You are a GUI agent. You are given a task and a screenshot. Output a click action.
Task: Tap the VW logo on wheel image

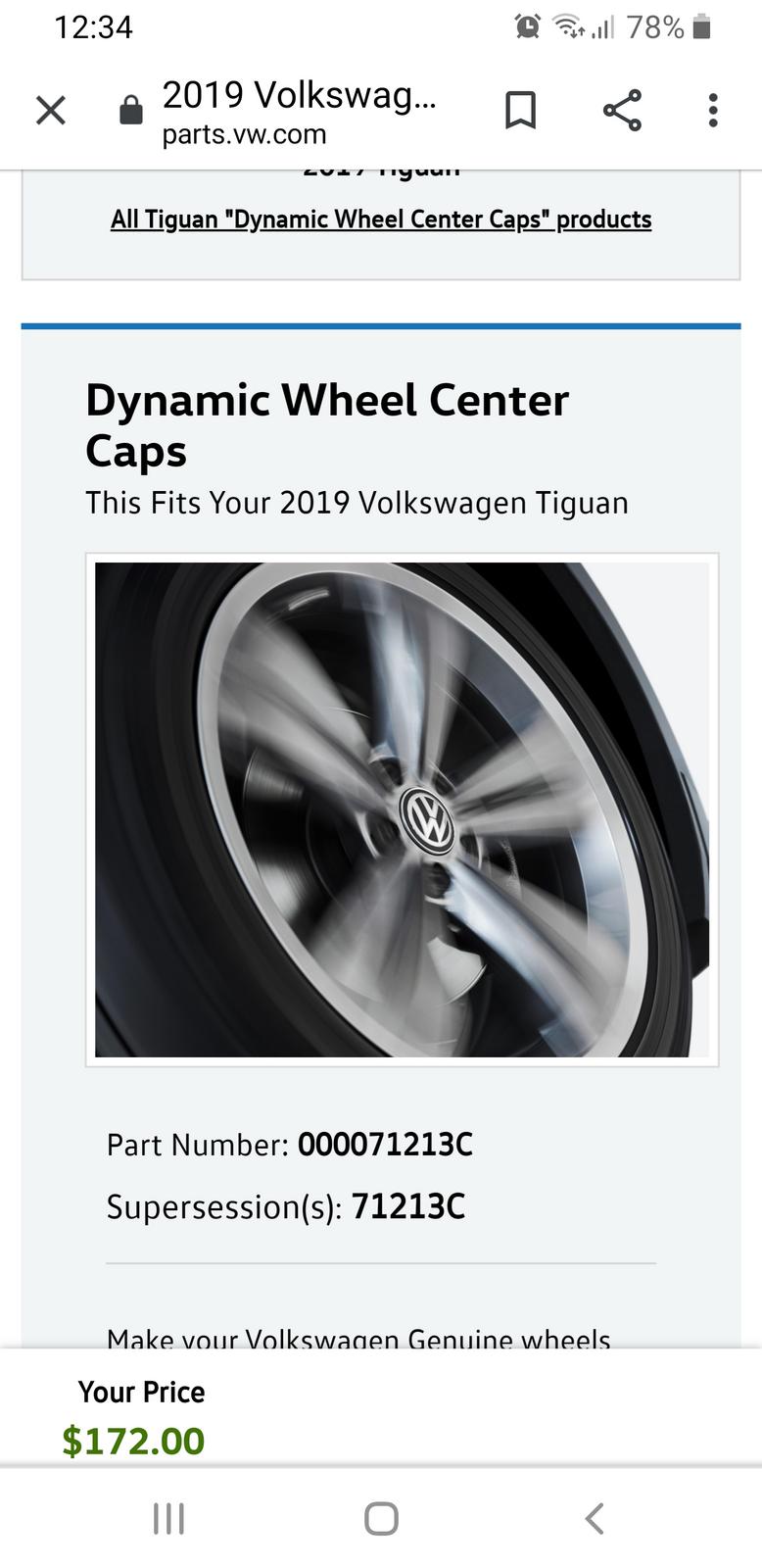pos(428,819)
